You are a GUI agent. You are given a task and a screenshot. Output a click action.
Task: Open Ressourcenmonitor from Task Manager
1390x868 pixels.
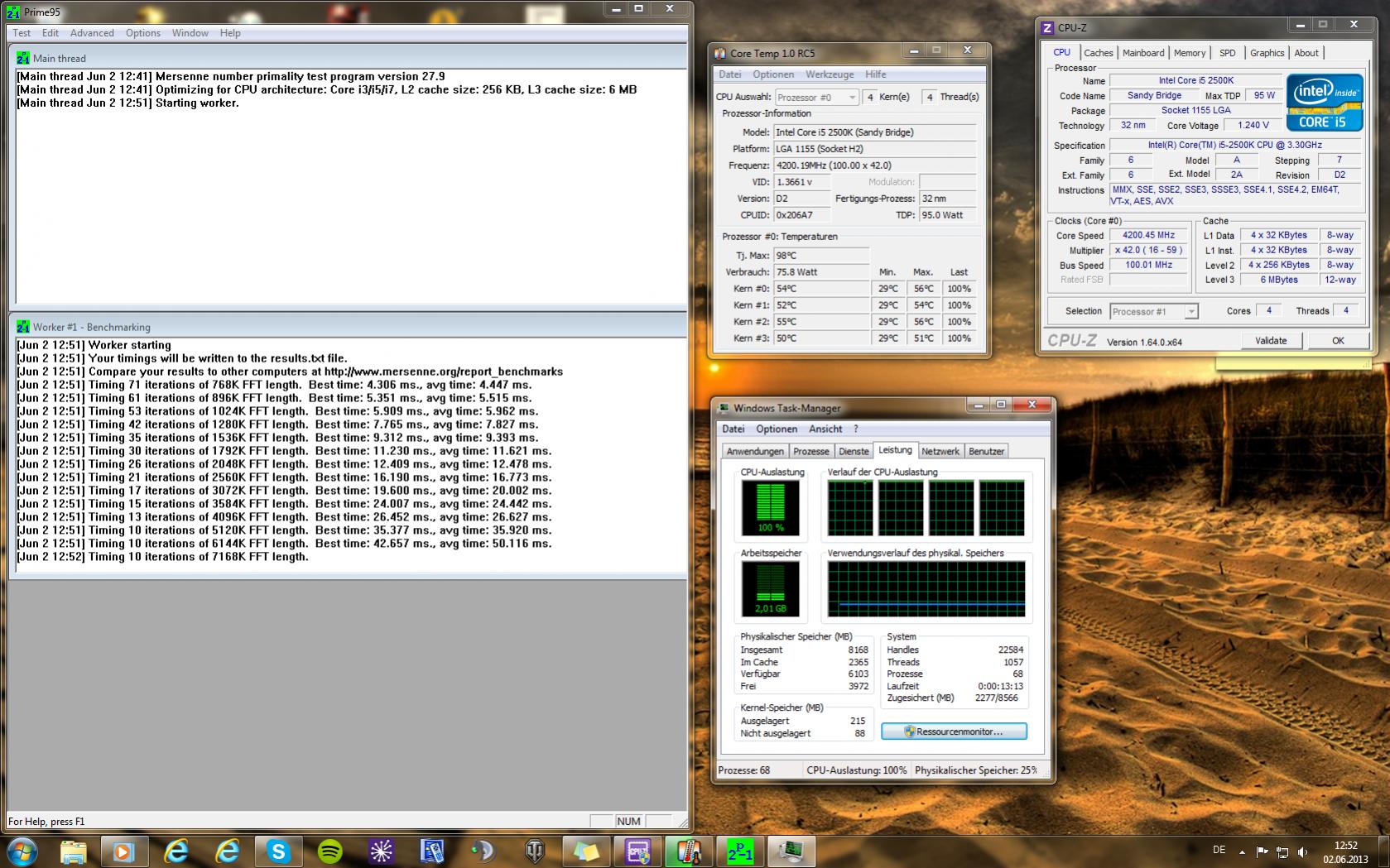click(954, 731)
